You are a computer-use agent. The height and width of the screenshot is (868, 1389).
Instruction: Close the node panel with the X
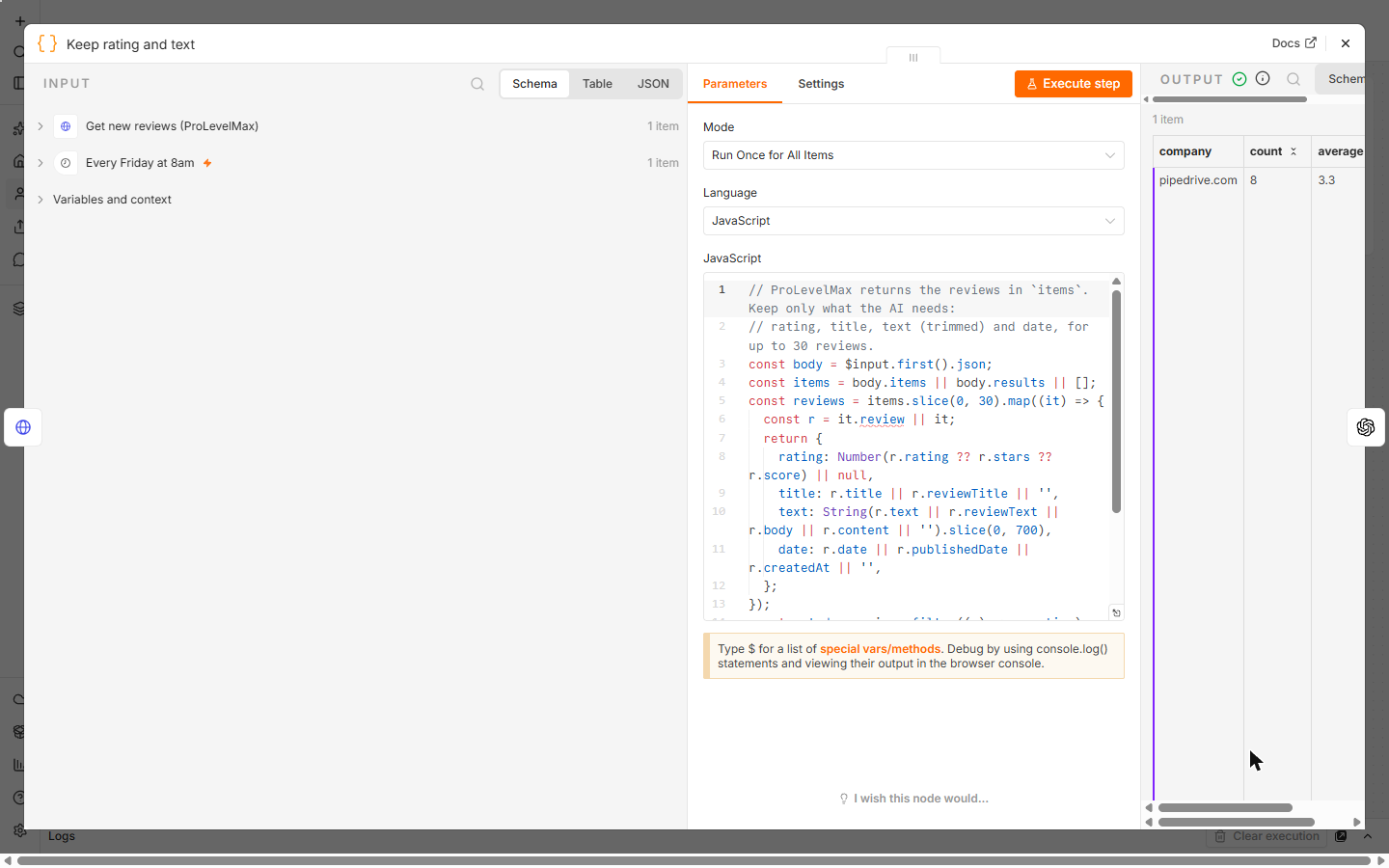[x=1345, y=44]
